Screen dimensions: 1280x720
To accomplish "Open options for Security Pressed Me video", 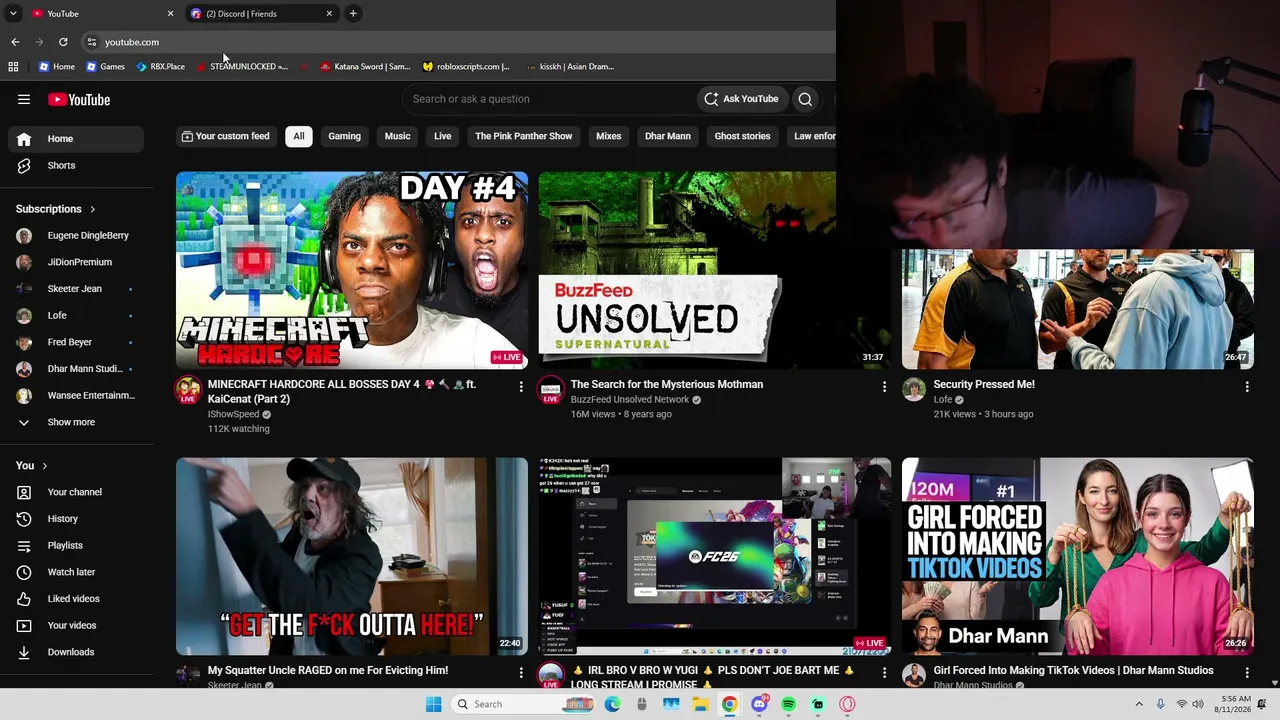I will 1247,386.
